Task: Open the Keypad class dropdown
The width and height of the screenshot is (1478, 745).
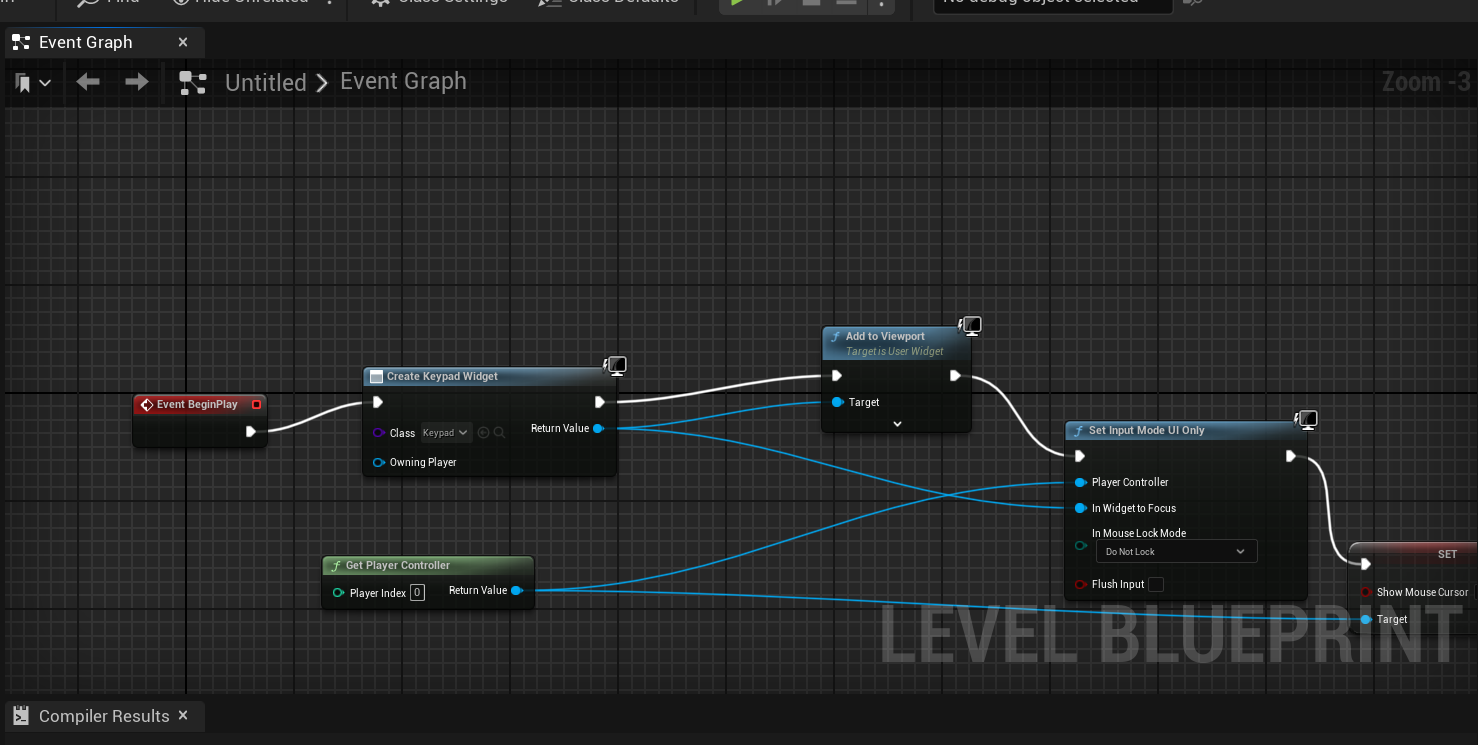Action: click(x=445, y=433)
